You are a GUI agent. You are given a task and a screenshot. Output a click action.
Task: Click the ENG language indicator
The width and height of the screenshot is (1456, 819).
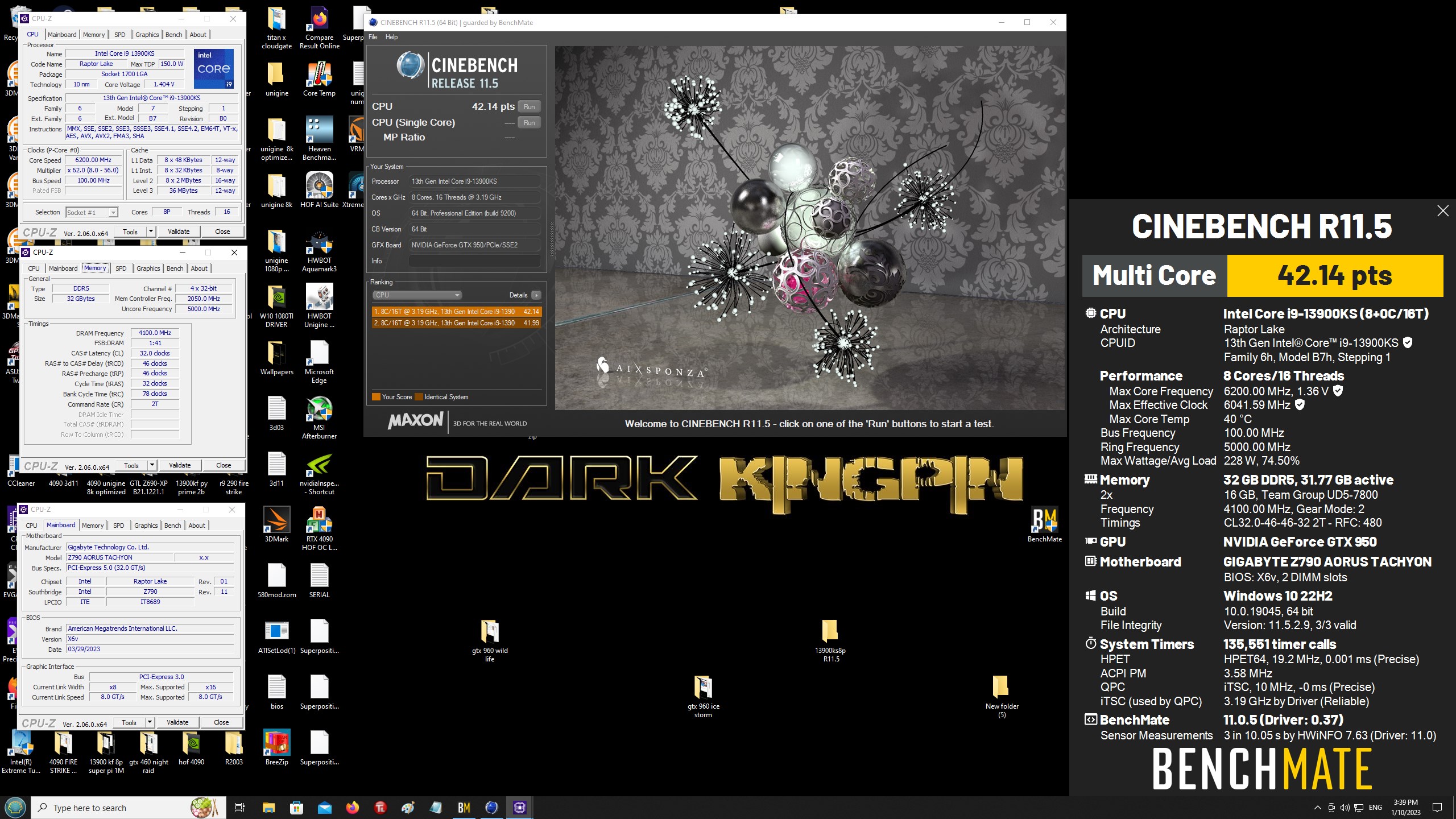[x=1375, y=808]
